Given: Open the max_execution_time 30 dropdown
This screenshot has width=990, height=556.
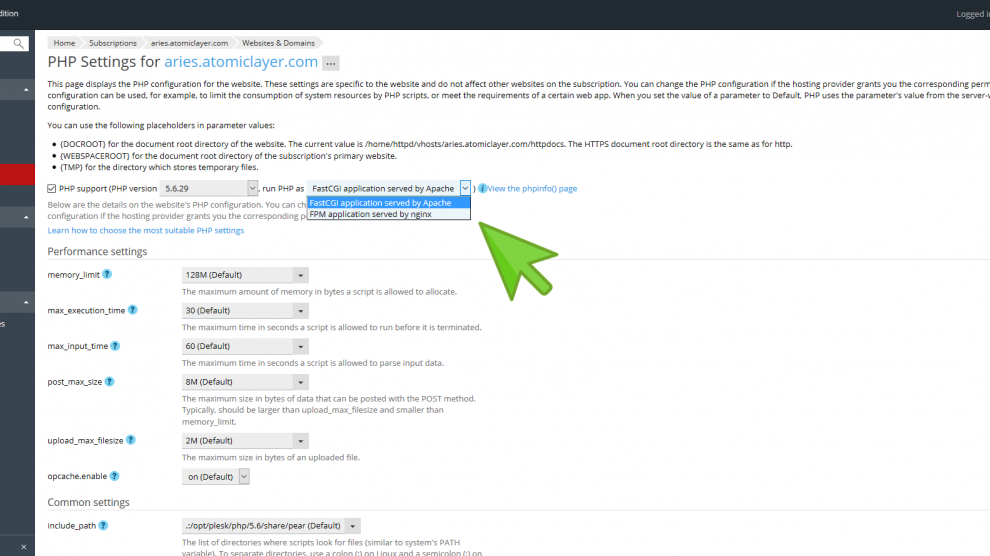Looking at the screenshot, I should (245, 311).
